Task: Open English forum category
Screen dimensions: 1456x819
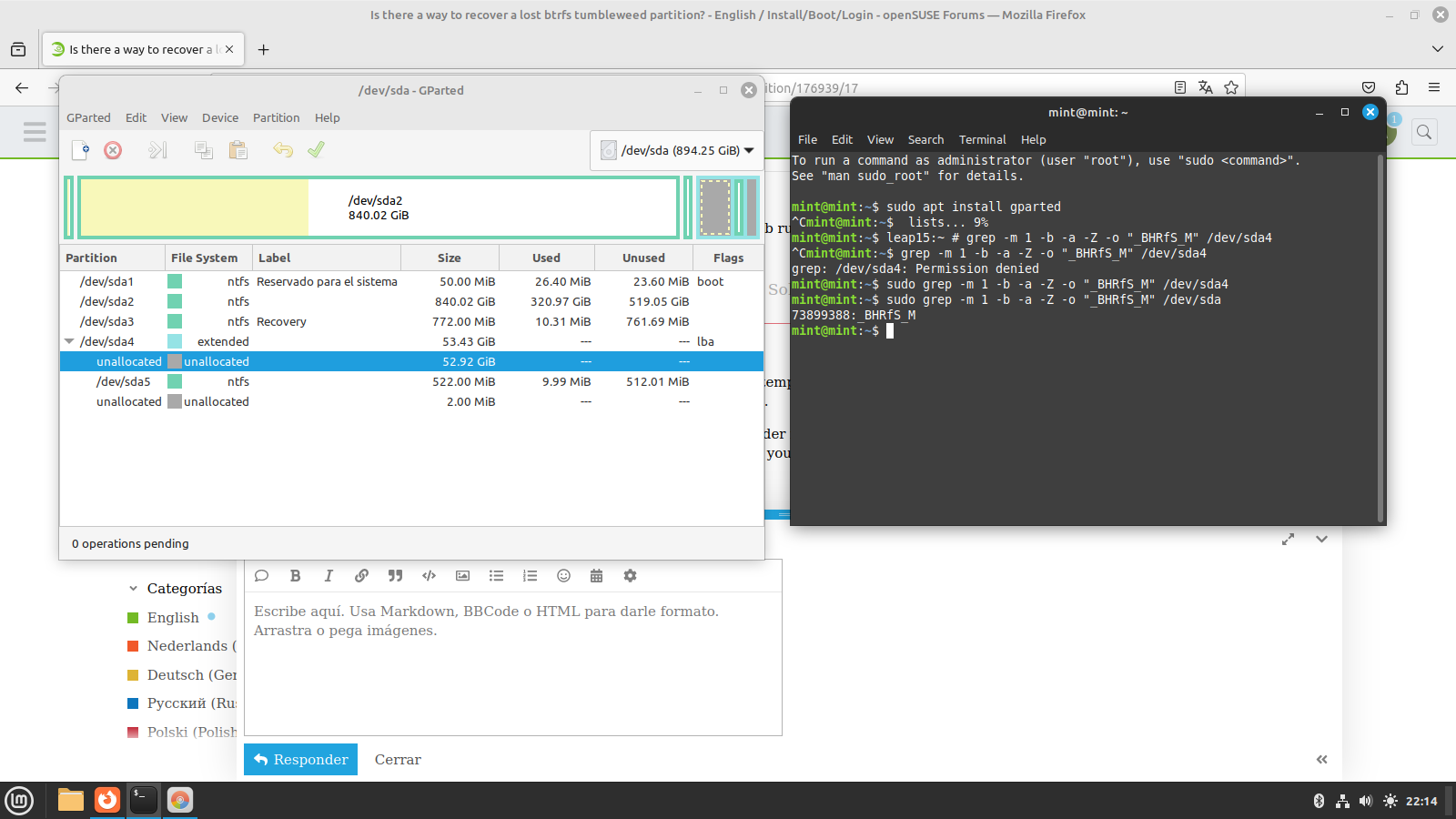Action: point(173,617)
